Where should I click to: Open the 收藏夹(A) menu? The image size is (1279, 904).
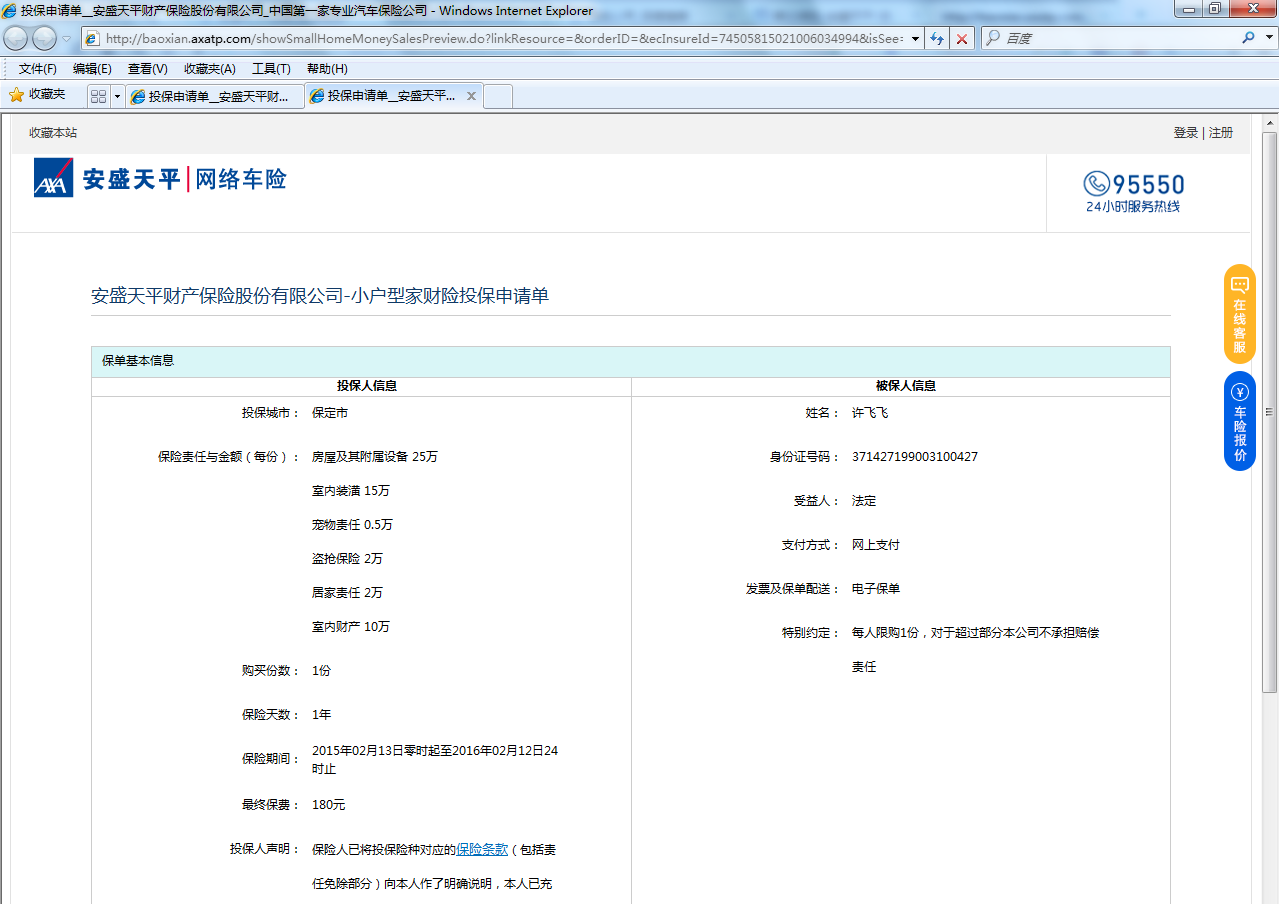point(210,69)
